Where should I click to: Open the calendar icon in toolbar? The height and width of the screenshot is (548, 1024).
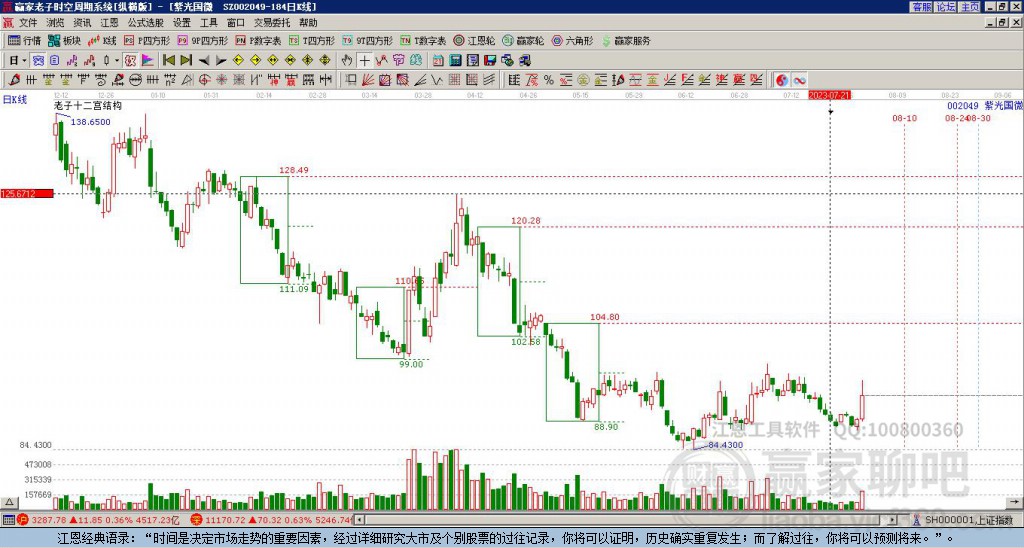(x=438, y=61)
